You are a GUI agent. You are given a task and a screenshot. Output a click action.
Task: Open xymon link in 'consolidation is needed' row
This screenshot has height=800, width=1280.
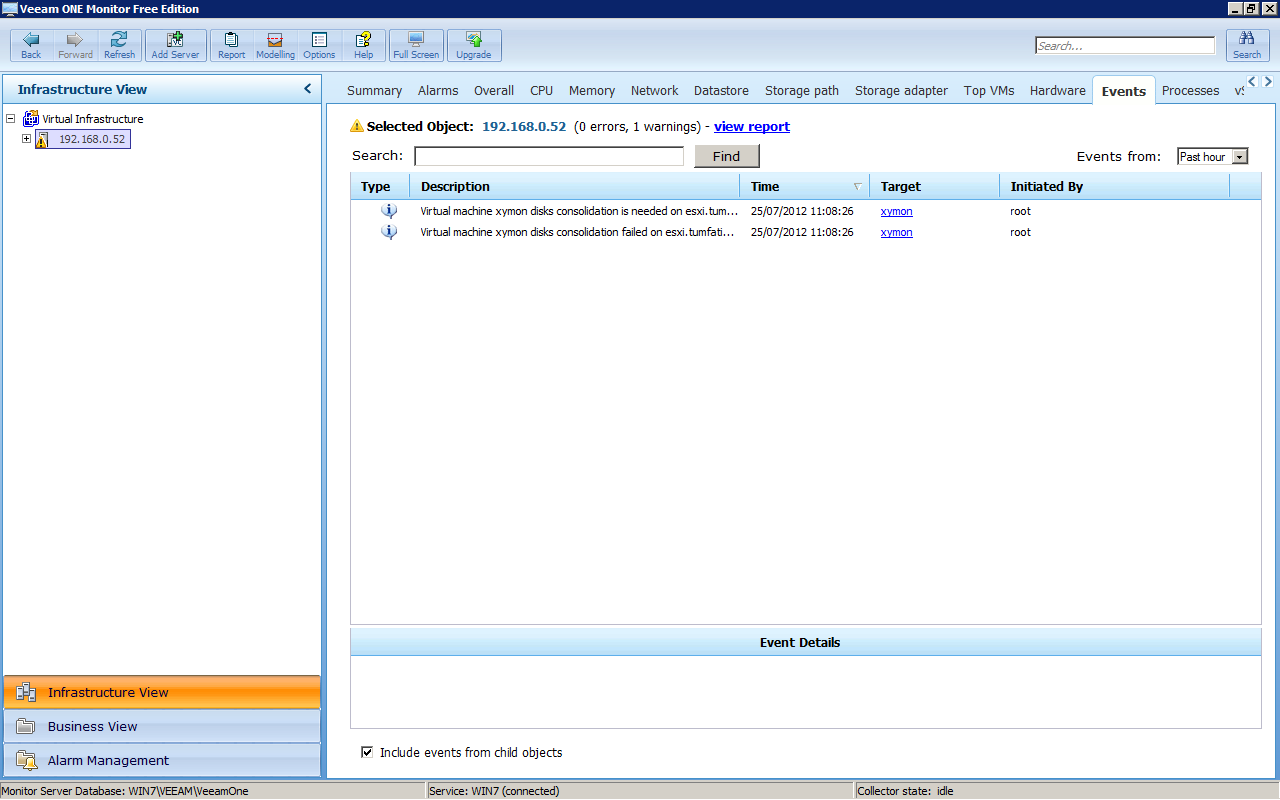pos(896,211)
